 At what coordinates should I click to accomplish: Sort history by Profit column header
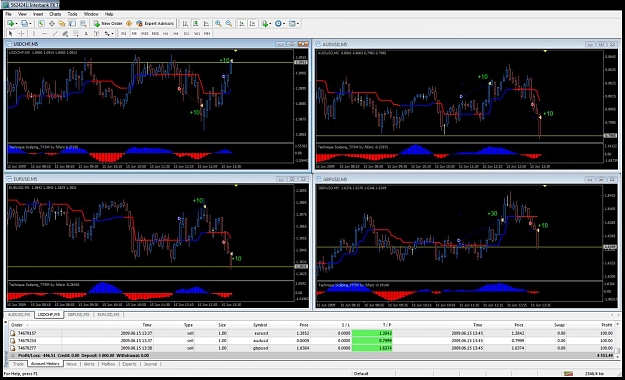click(607, 325)
